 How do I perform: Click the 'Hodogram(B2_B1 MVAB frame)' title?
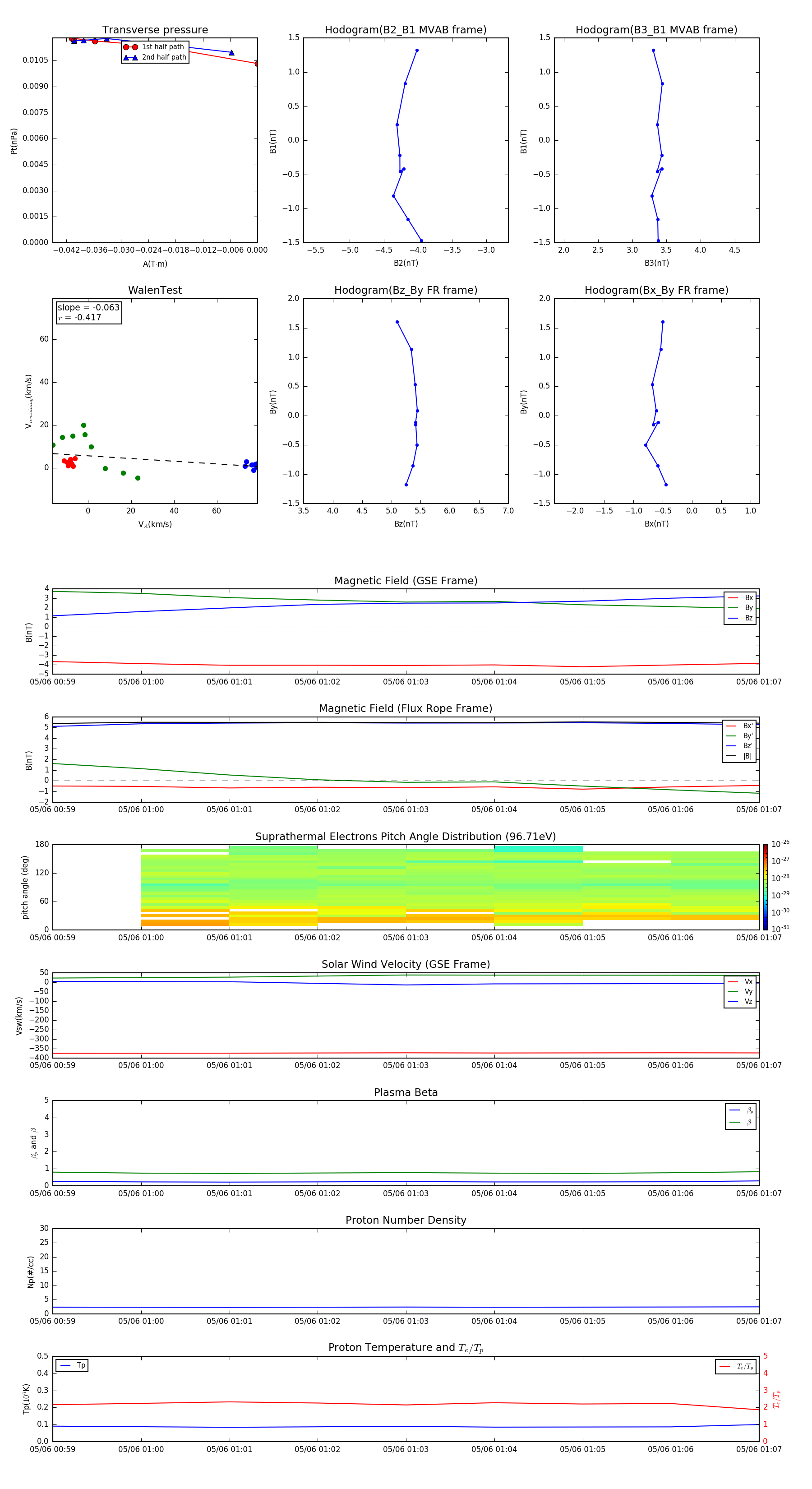pyautogui.click(x=406, y=30)
